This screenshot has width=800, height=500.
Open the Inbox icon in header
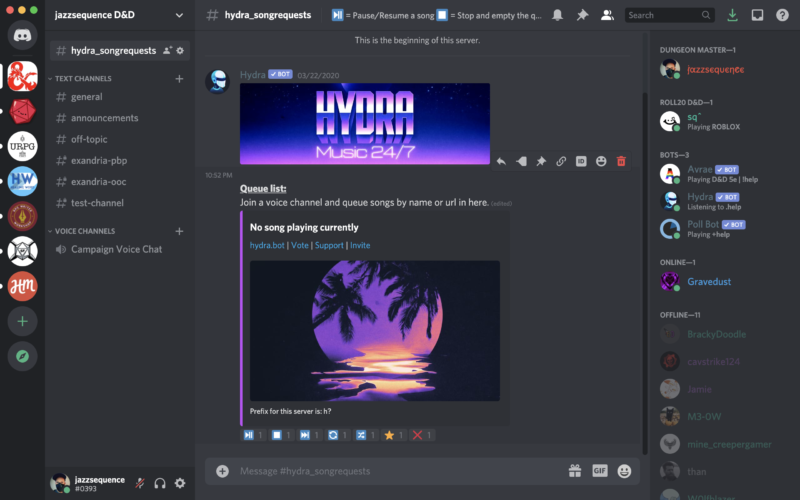point(757,15)
